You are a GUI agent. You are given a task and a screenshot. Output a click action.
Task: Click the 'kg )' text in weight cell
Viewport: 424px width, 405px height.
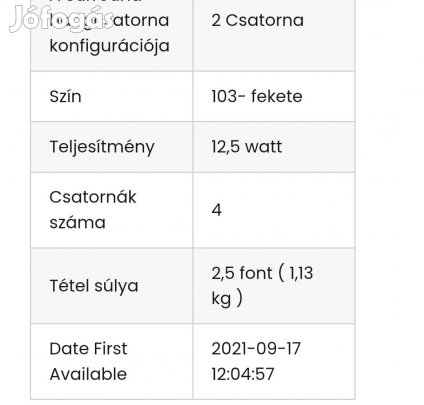pos(227,298)
